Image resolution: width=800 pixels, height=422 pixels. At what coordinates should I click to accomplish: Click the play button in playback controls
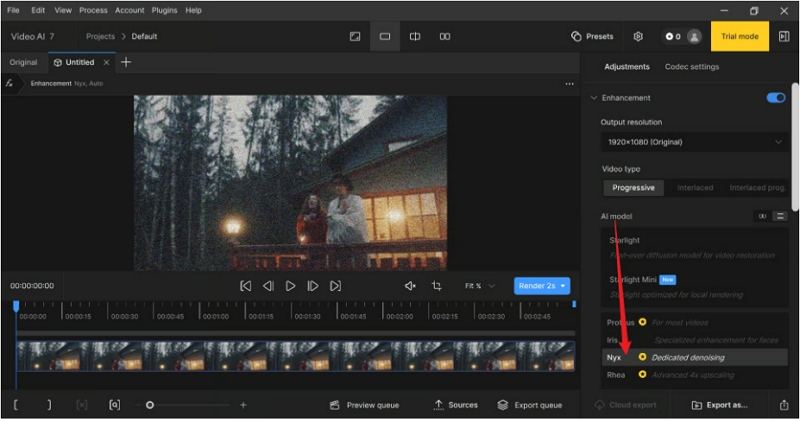[290, 286]
